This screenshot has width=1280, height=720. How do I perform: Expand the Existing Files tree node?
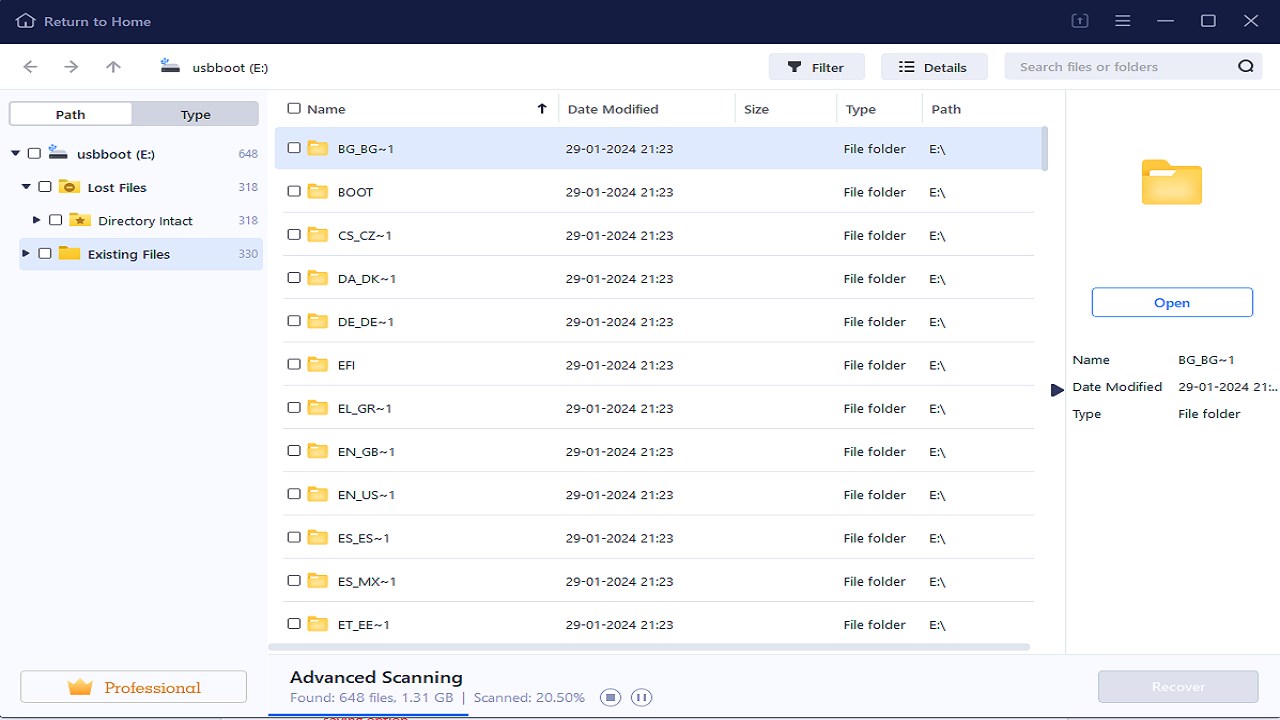pyautogui.click(x=26, y=253)
